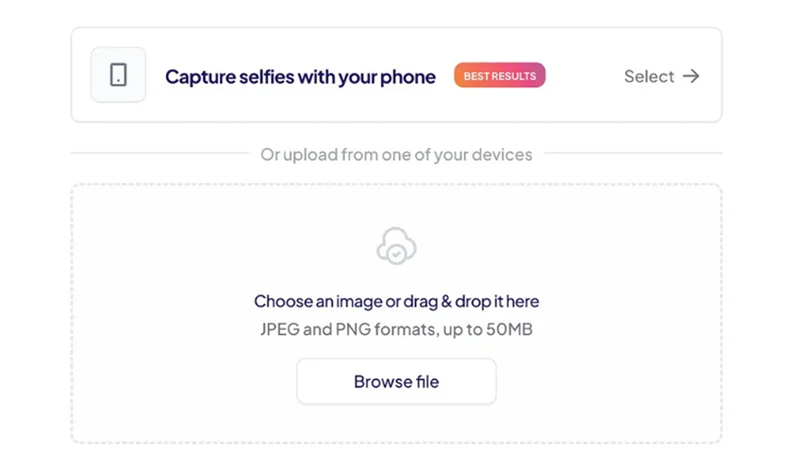Image resolution: width=800 pixels, height=450 pixels.
Task: Click the BEST RESULTS badge
Action: (499, 76)
